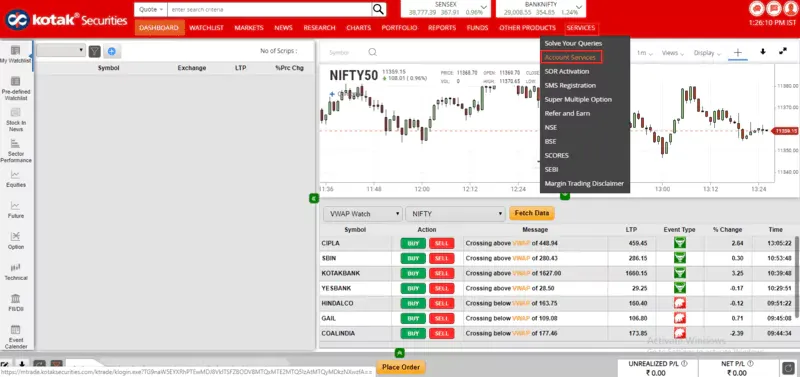The image size is (800, 377).
Task: Open the NIFTY index dropdown
Action: pos(455,214)
